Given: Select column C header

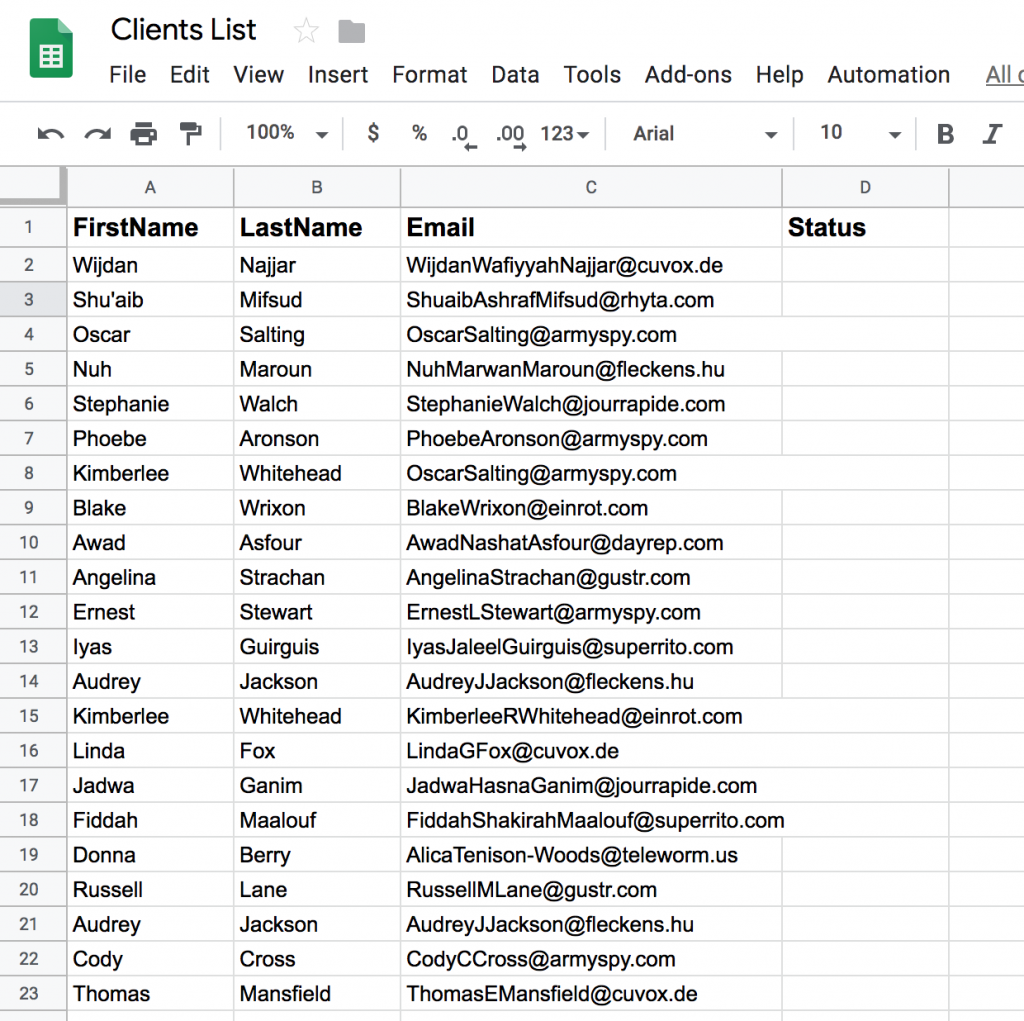Looking at the screenshot, I should click(x=591, y=187).
